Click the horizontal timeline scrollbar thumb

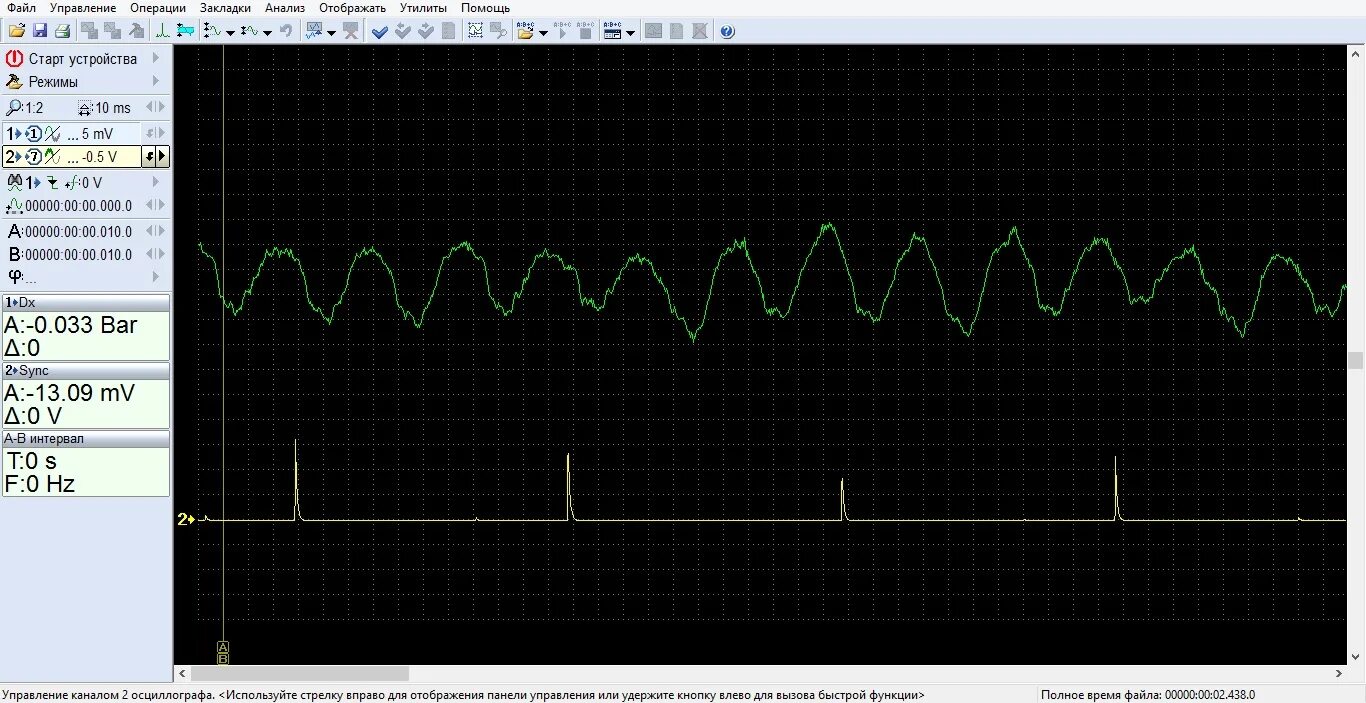tap(299, 674)
